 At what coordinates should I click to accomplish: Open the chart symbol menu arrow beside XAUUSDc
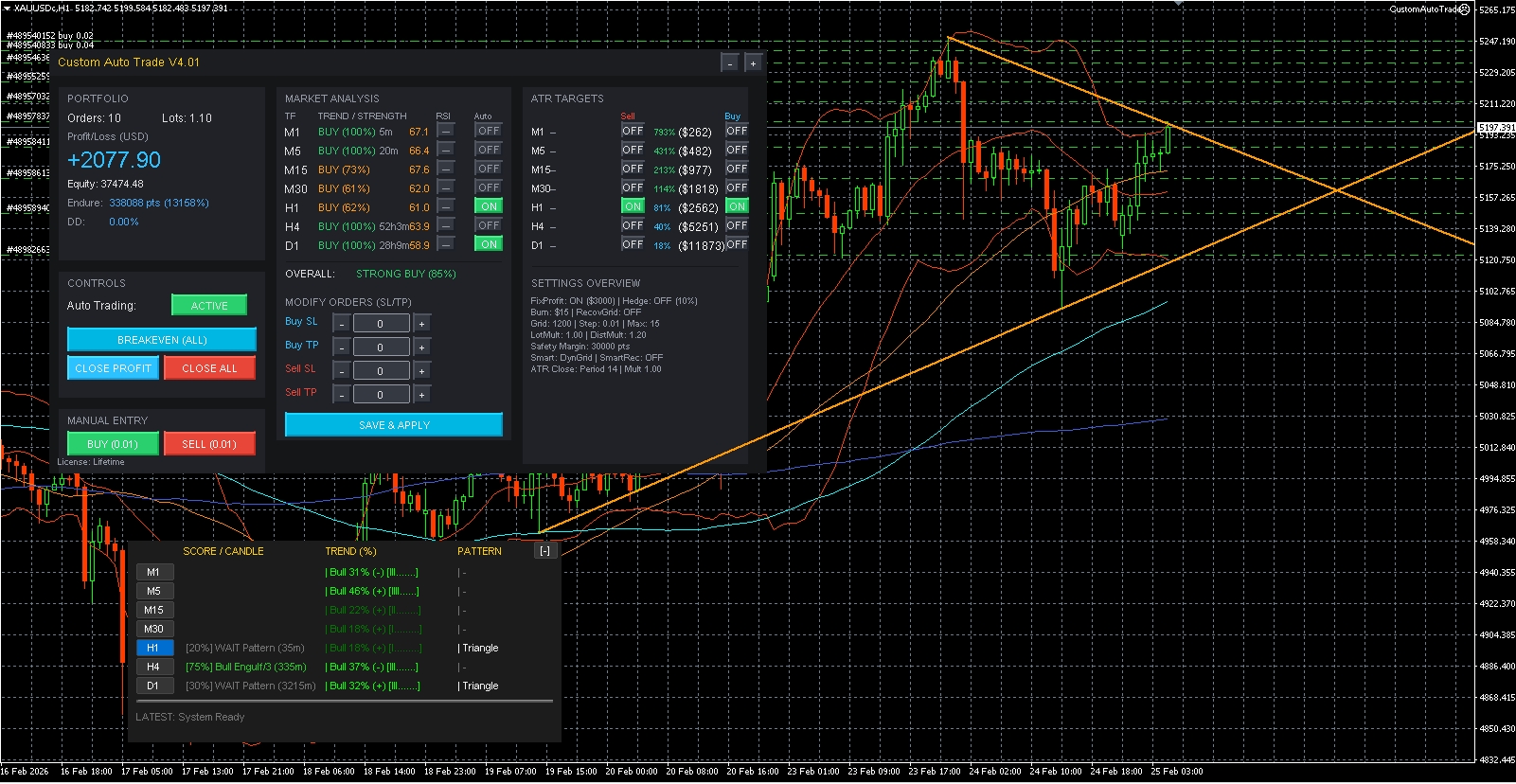pyautogui.click(x=7, y=9)
